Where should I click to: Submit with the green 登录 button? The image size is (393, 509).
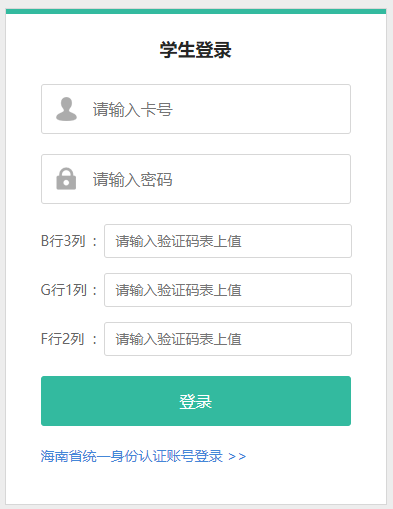[196, 401]
